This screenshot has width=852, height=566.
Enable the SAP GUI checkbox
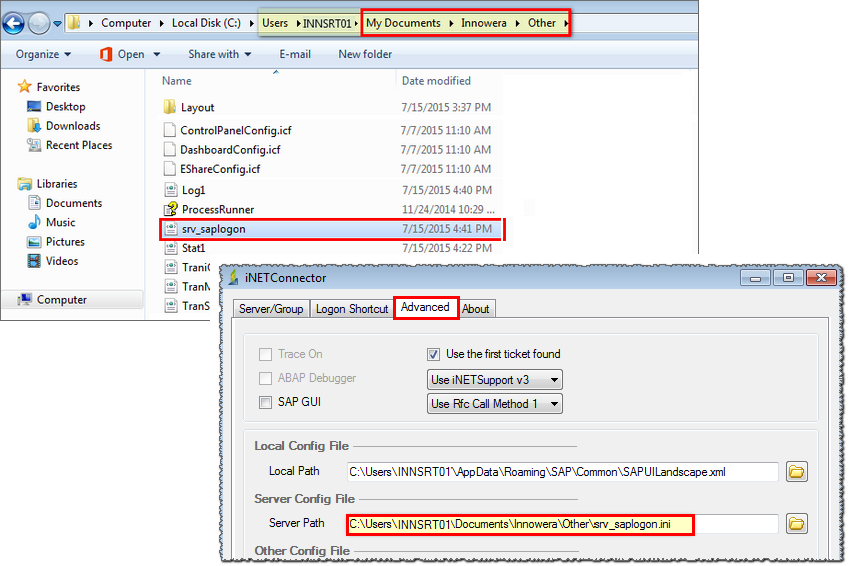(x=265, y=403)
